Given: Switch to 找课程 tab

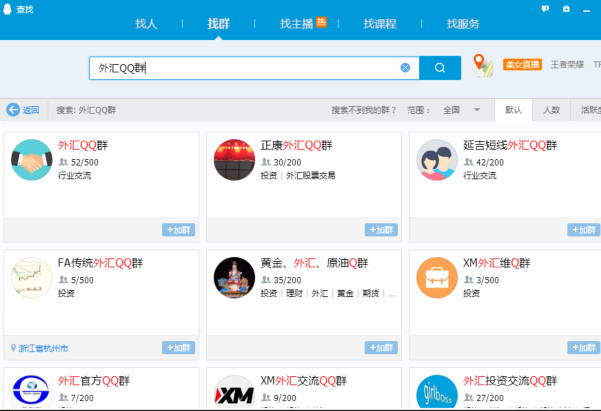Looking at the screenshot, I should pos(379,24).
